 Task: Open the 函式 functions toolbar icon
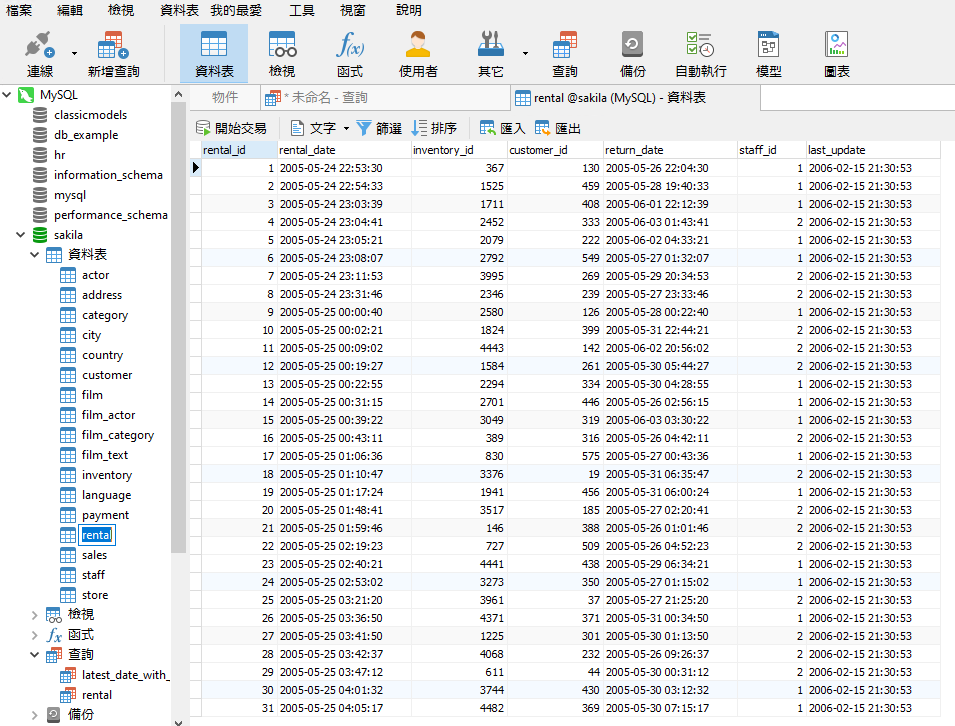(350, 54)
